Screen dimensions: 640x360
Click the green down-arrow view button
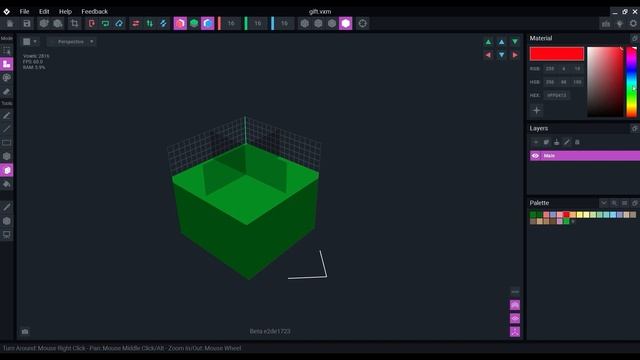point(515,42)
